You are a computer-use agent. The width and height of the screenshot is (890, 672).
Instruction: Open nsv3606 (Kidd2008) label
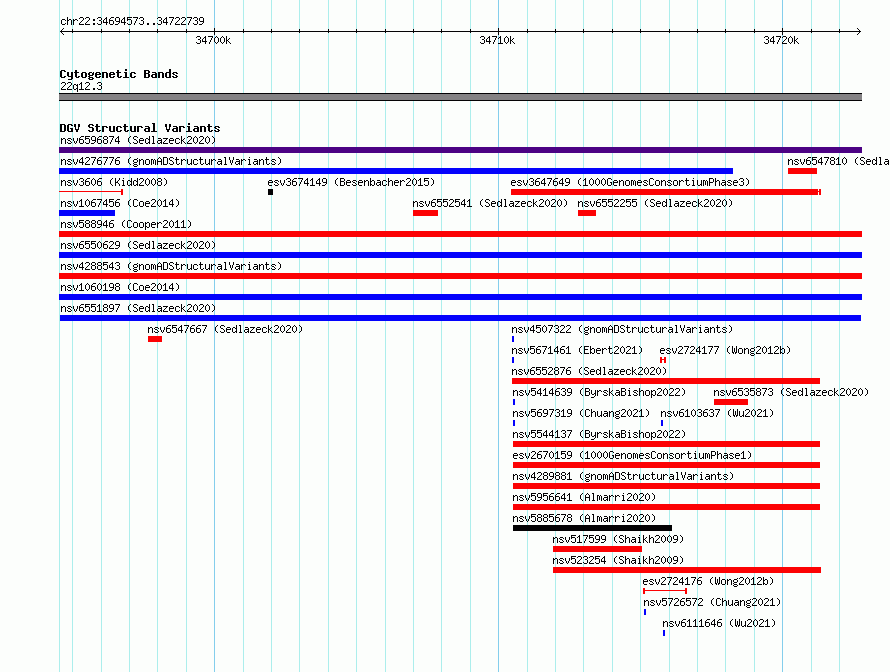[x=114, y=182]
